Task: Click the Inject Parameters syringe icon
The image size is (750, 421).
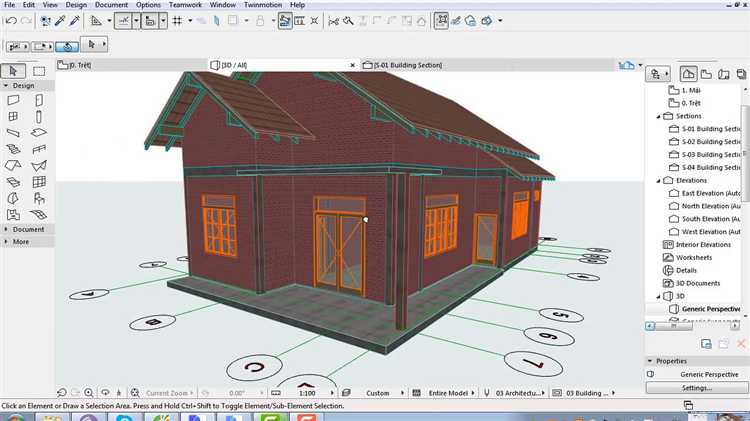Action: click(x=75, y=21)
